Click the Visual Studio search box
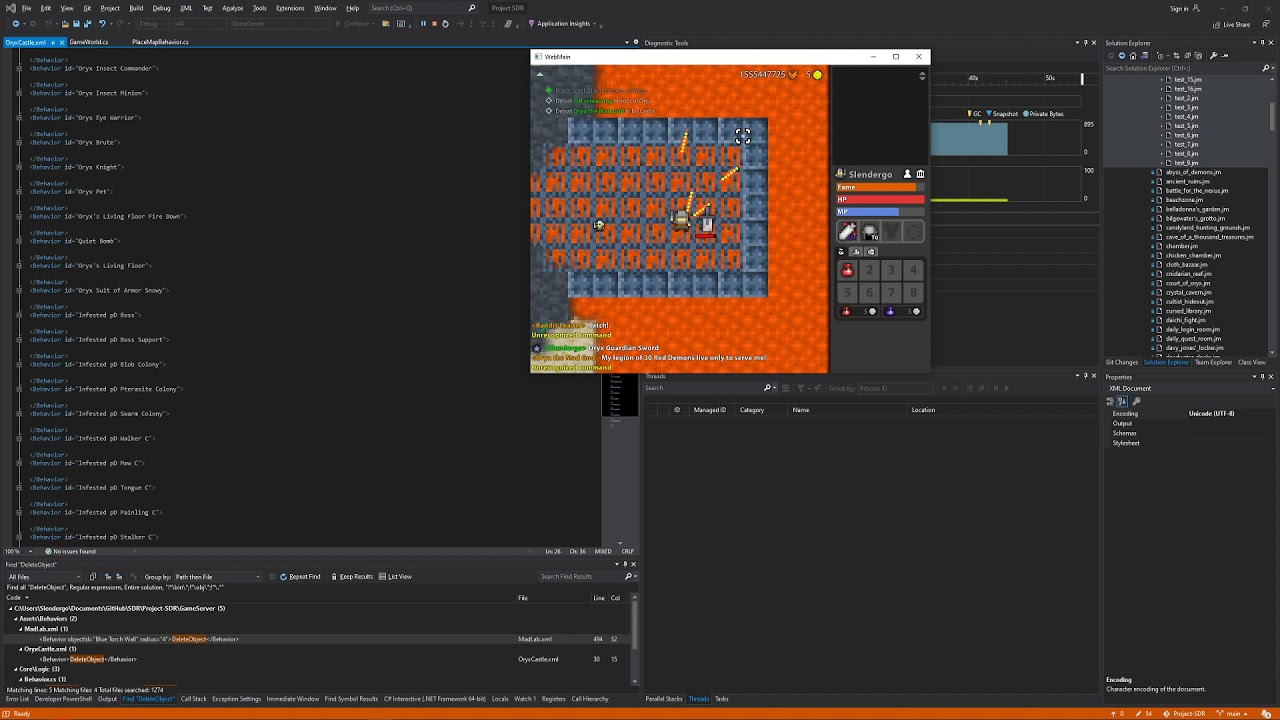The width and height of the screenshot is (1280, 720). point(422,8)
